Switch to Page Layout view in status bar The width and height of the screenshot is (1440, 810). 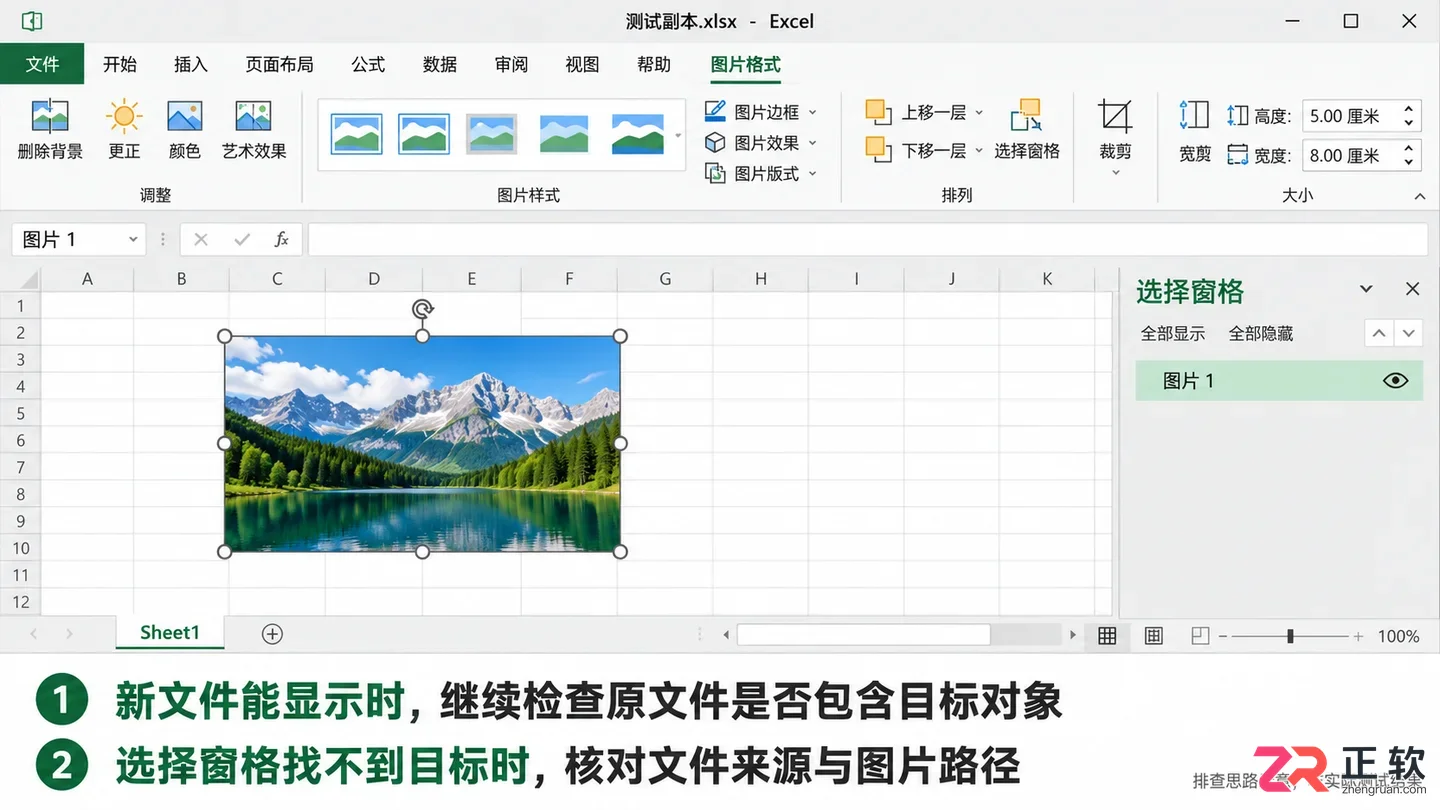point(1153,636)
